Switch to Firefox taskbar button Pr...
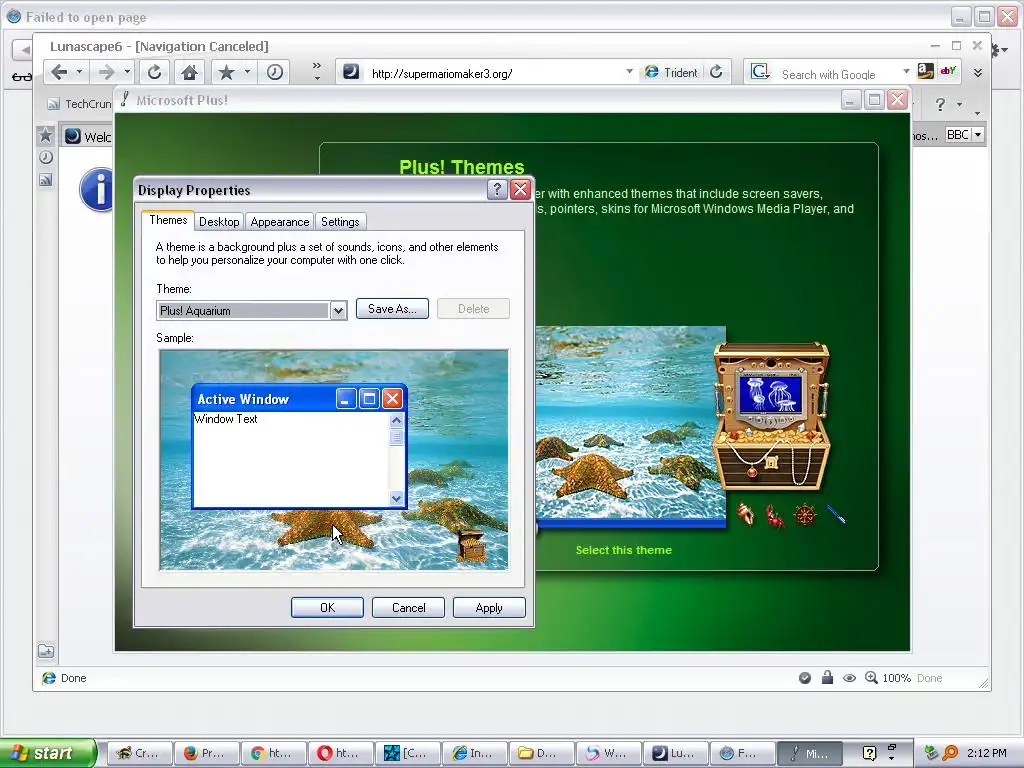Viewport: 1024px width, 768px height. pos(206,753)
